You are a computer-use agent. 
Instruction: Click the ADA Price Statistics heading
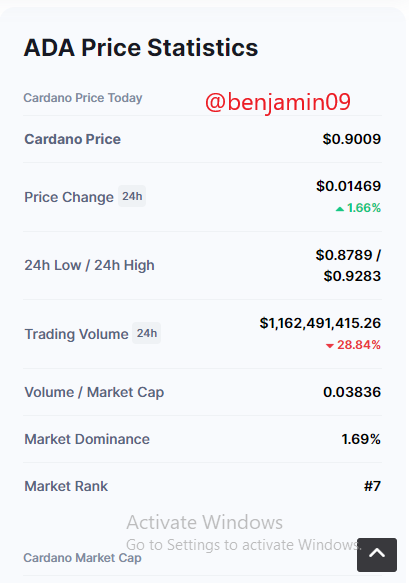pyautogui.click(x=141, y=48)
